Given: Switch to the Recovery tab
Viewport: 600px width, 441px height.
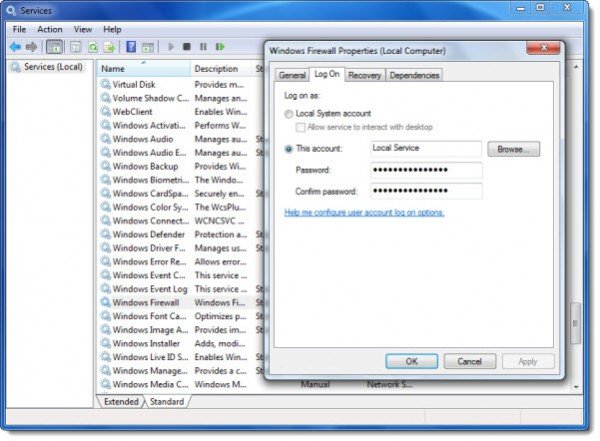Looking at the screenshot, I should pos(364,75).
